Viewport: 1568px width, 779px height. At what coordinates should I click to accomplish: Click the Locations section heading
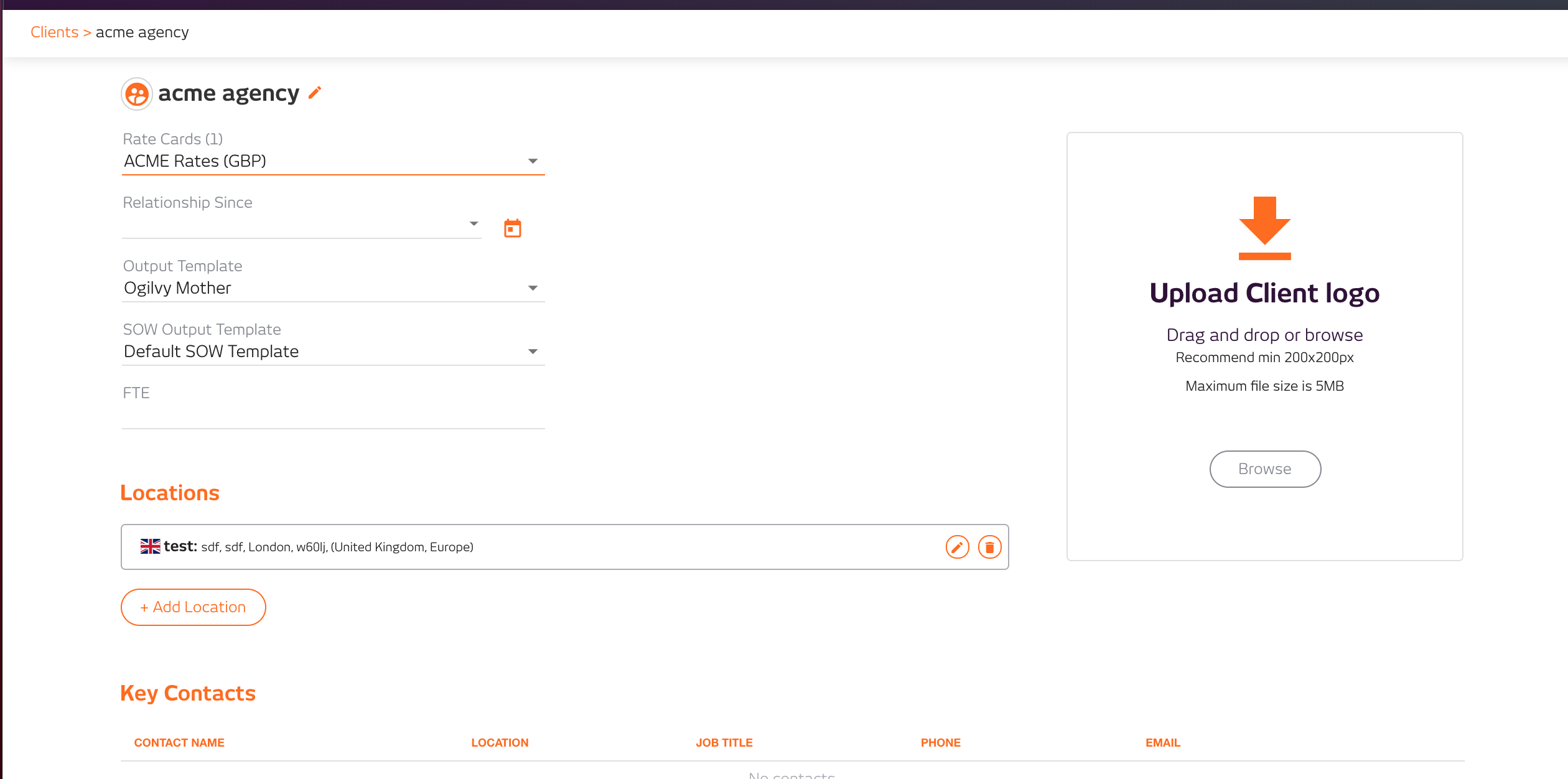coord(170,493)
